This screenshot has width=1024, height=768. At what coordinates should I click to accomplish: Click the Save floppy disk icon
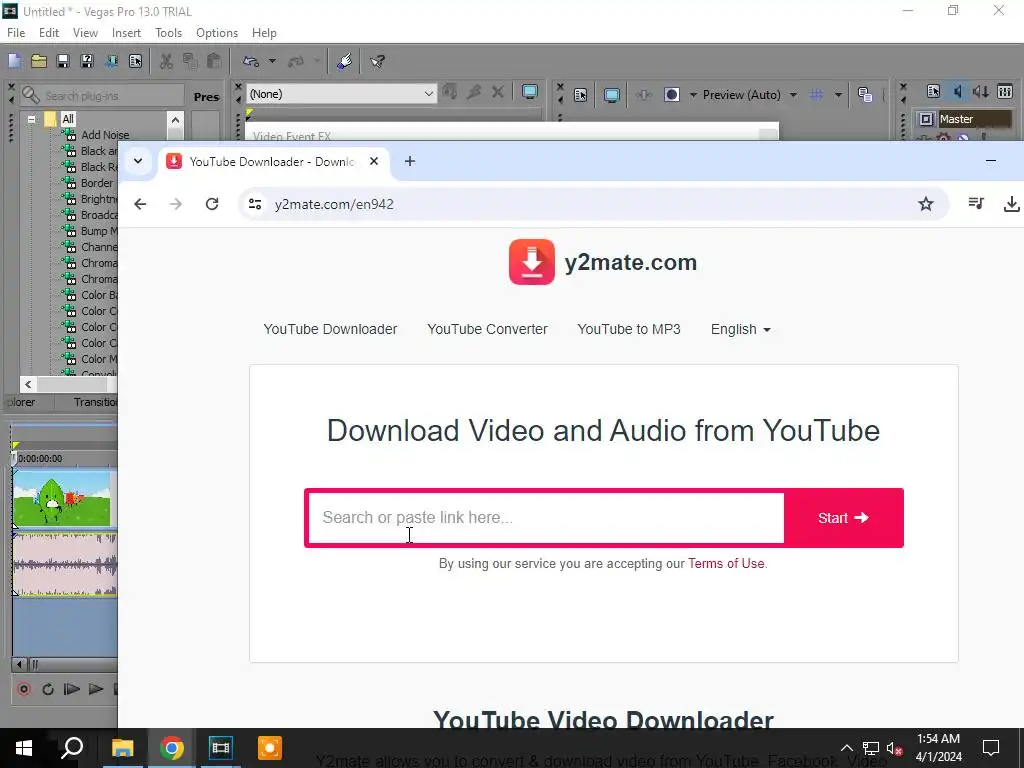63,61
